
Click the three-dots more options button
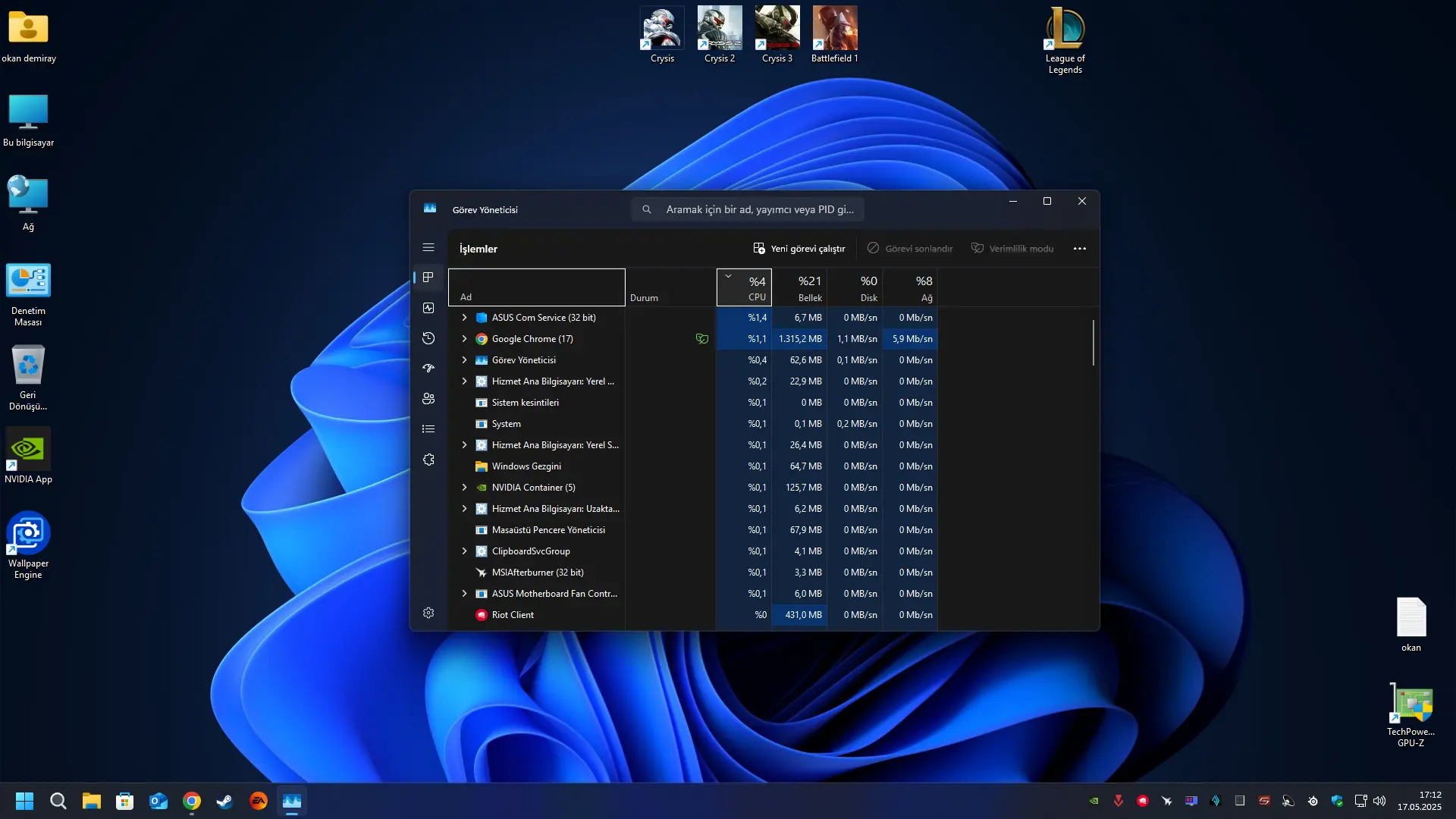click(x=1080, y=249)
